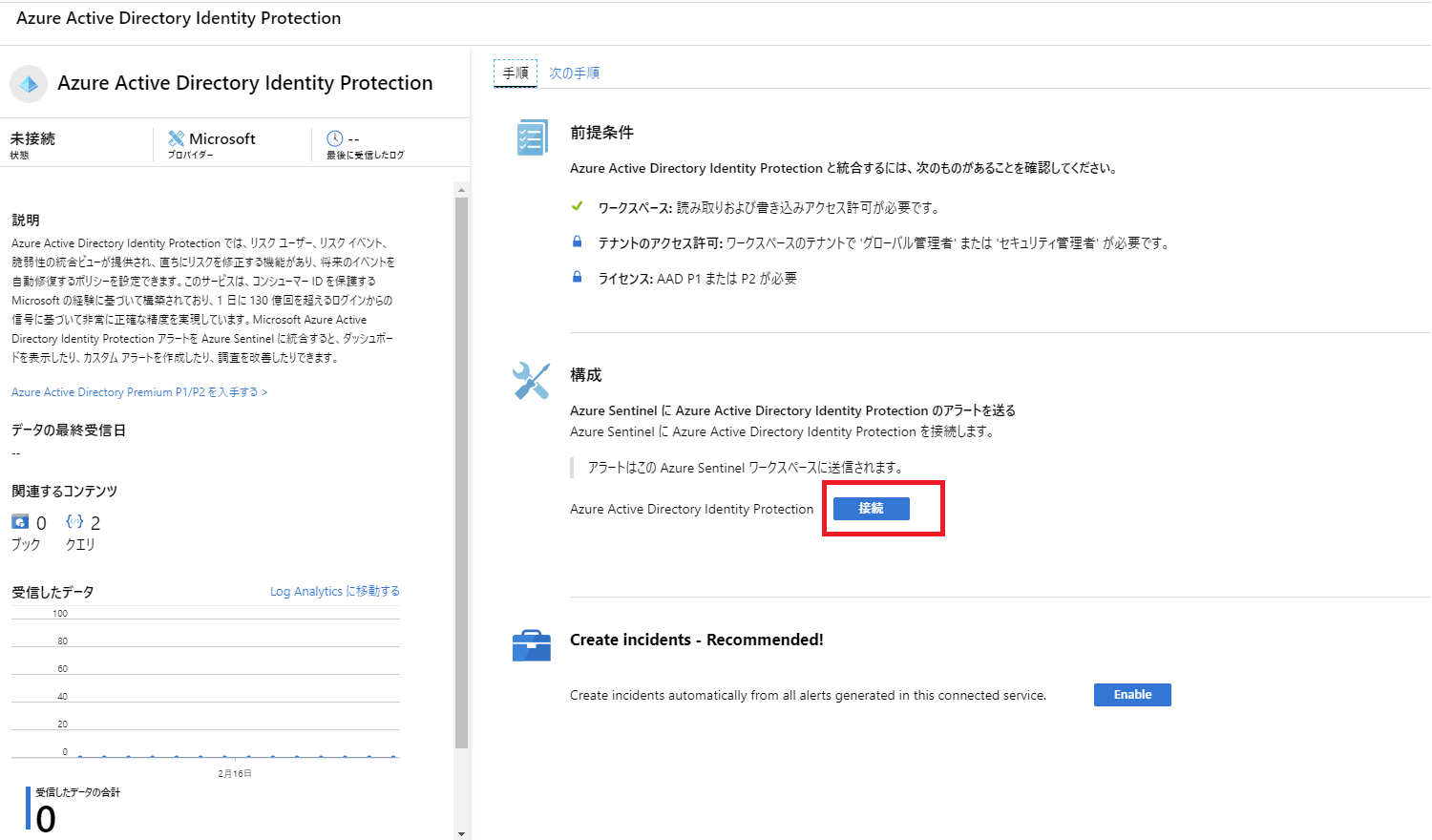The height and width of the screenshot is (840, 1432).
Task: Click the データの最終受信日 label
Action: tap(69, 430)
